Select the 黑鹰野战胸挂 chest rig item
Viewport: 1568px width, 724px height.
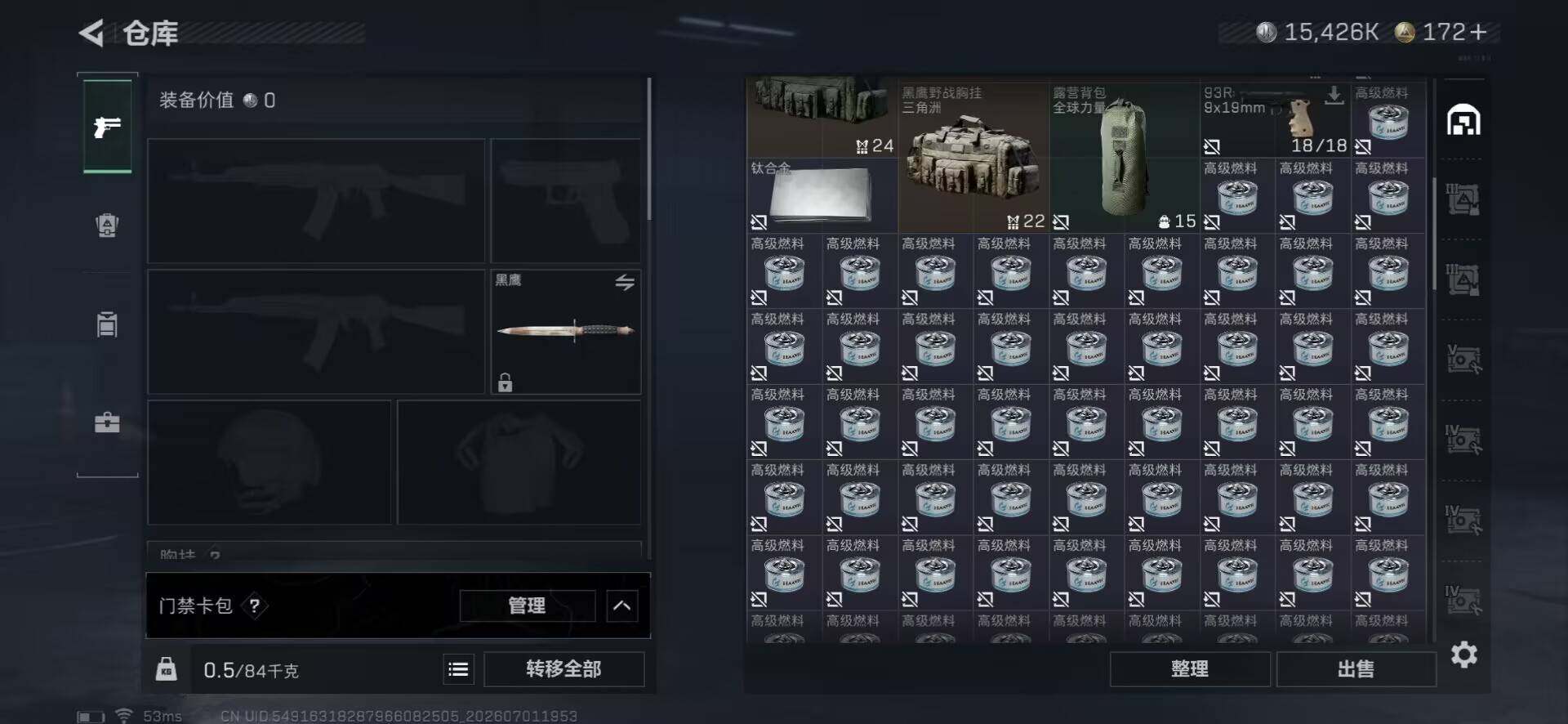click(973, 158)
